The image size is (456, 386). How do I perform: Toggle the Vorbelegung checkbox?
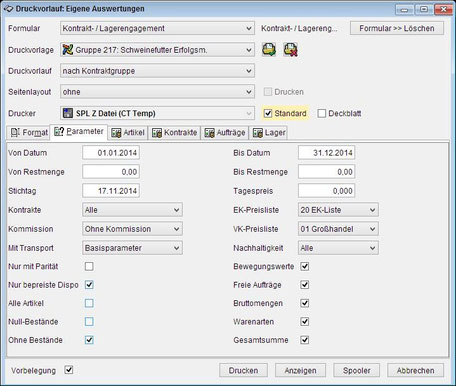pyautogui.click(x=69, y=370)
